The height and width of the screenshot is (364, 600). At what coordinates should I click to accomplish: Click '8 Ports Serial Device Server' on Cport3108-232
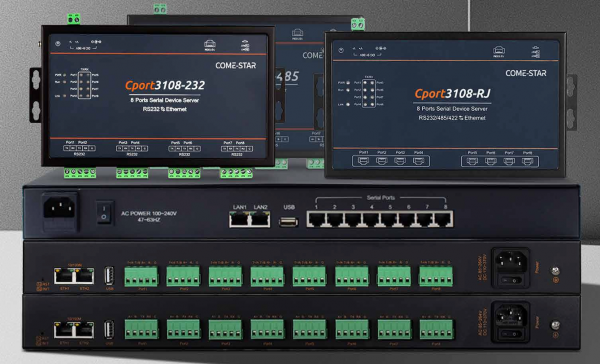pos(165,100)
